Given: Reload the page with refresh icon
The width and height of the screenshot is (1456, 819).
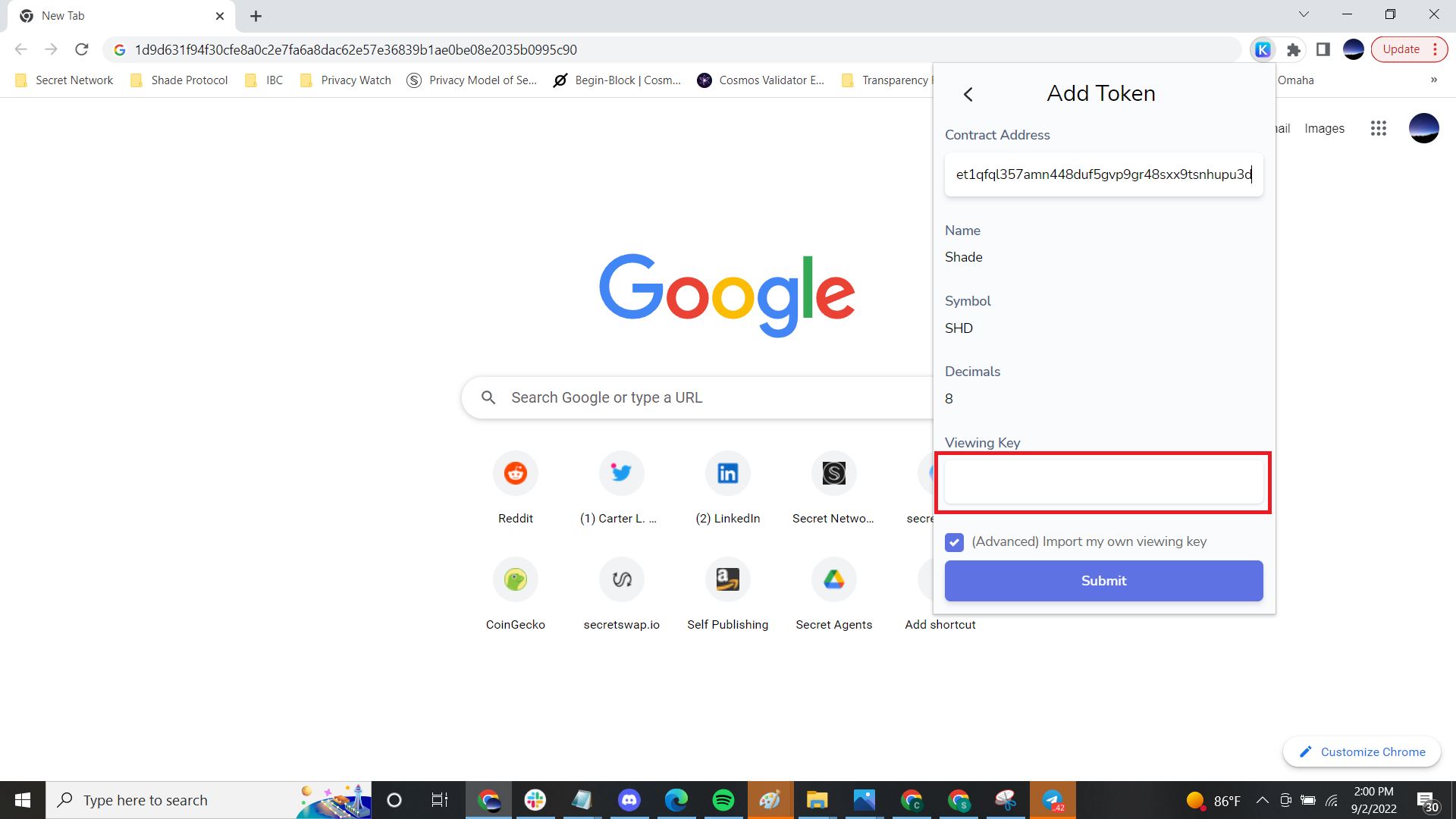Looking at the screenshot, I should click(82, 49).
